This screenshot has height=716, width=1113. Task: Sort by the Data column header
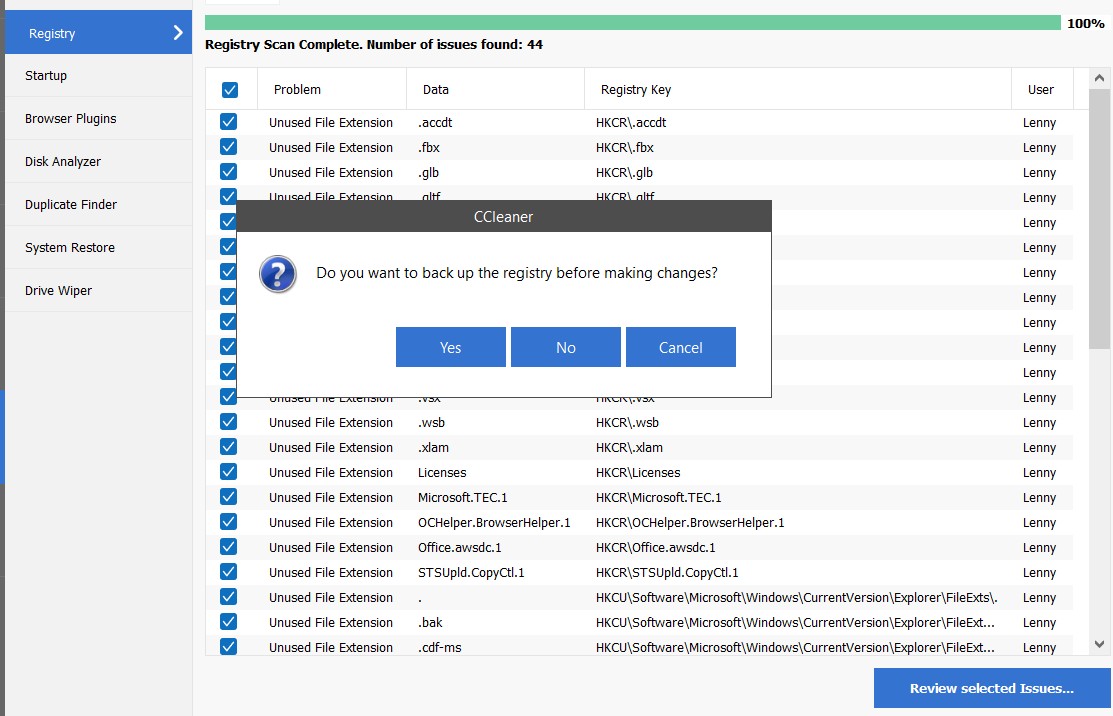495,89
